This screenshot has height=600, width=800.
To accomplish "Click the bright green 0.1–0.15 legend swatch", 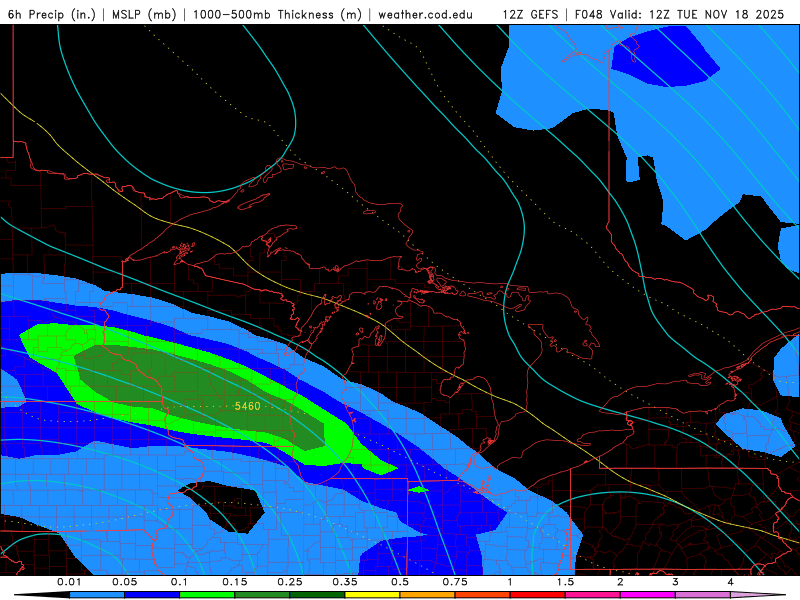I will 207,595.
